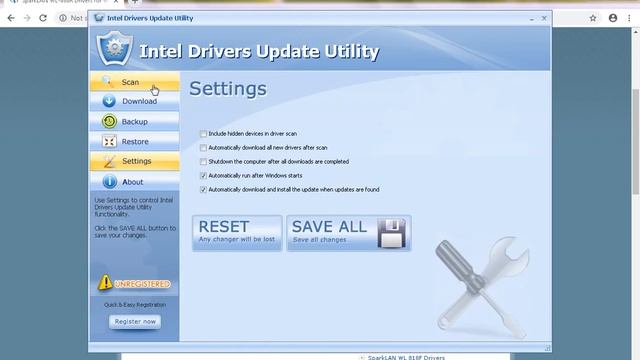Click the RESET button

(x=237, y=233)
